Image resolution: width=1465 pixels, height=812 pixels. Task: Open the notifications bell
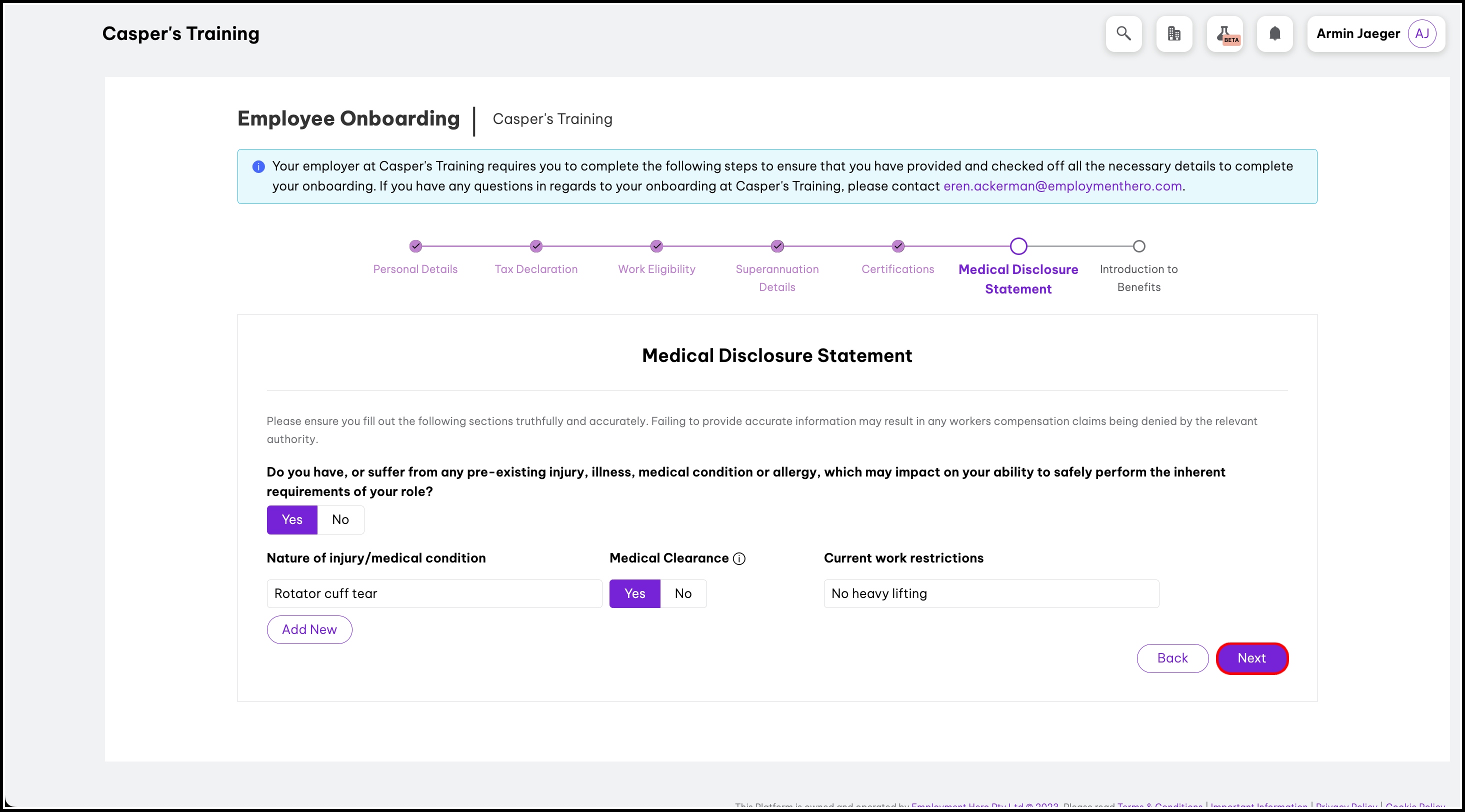click(1274, 34)
